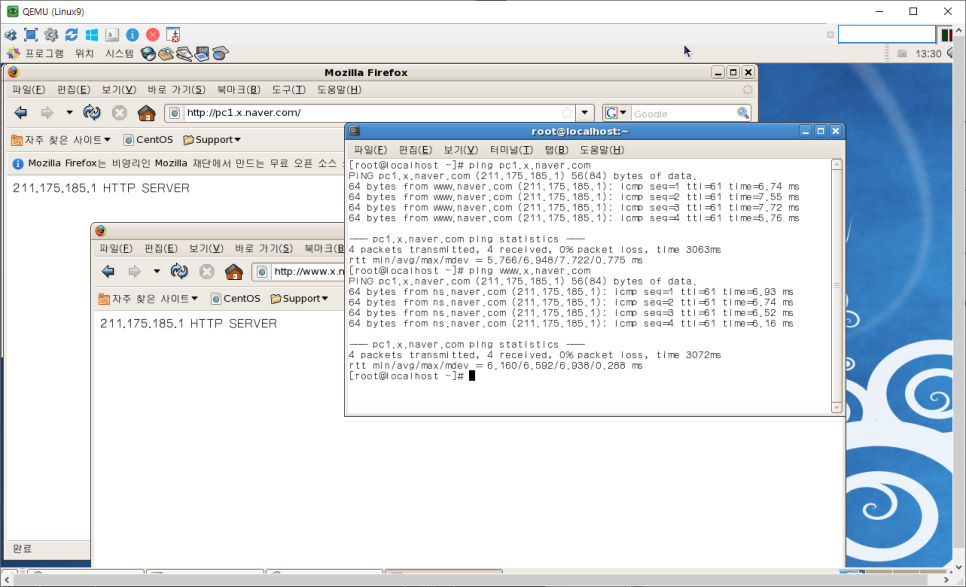Go home in main Firefox window
The height and width of the screenshot is (587, 966).
pyautogui.click(x=147, y=113)
